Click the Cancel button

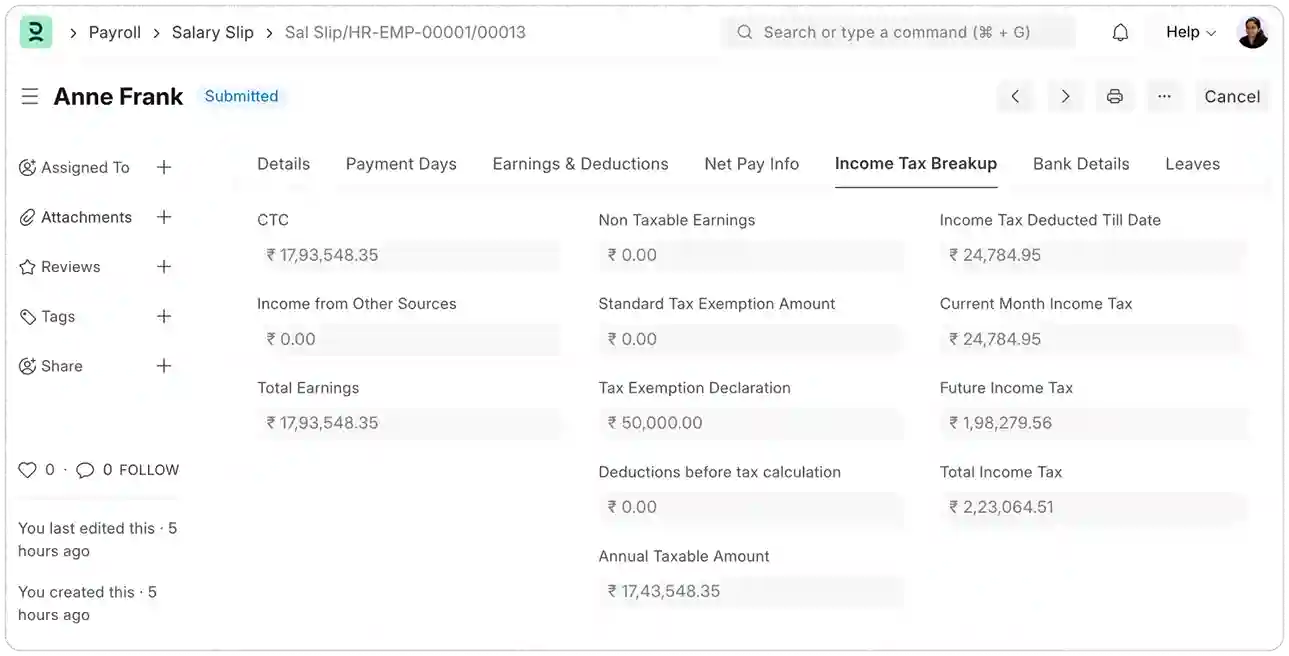pos(1231,96)
